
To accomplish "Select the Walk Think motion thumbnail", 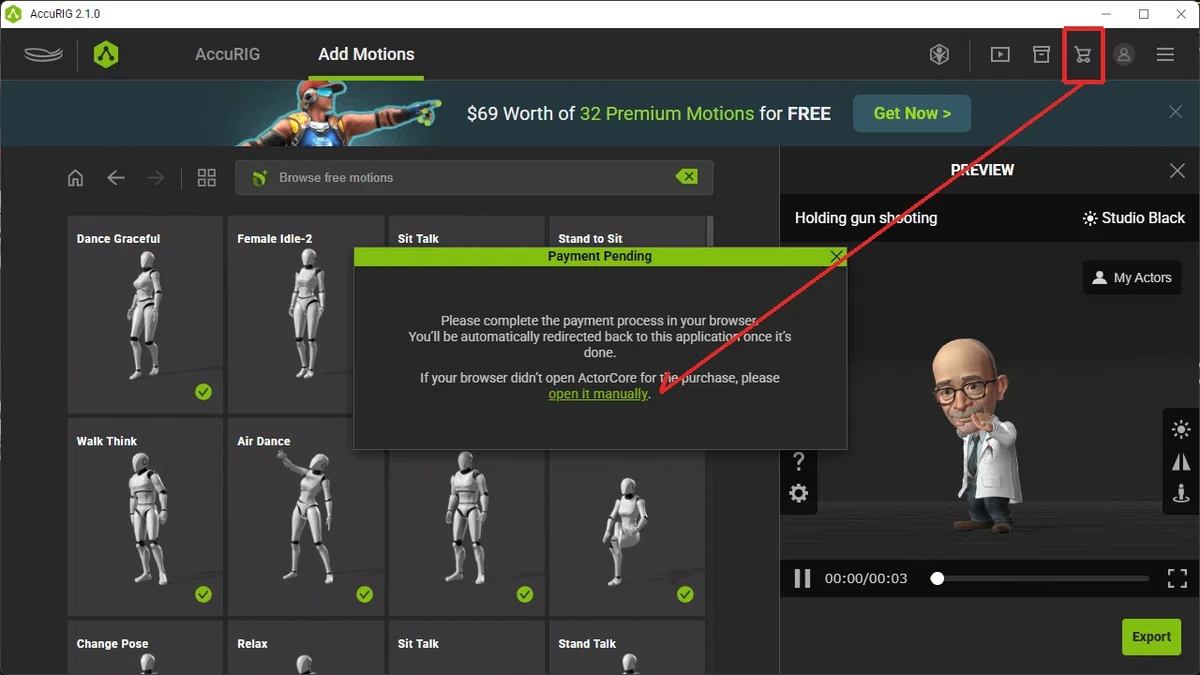I will [145, 517].
